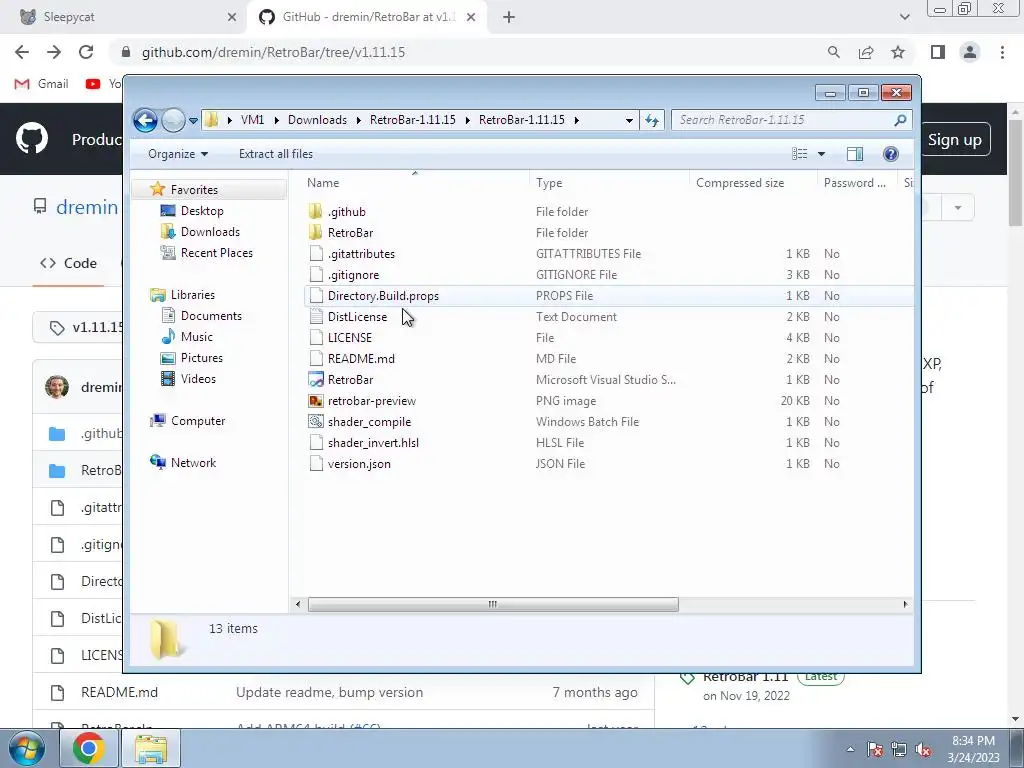The image size is (1024, 768).
Task: Click the Explorer Back navigation arrow
Action: [145, 120]
